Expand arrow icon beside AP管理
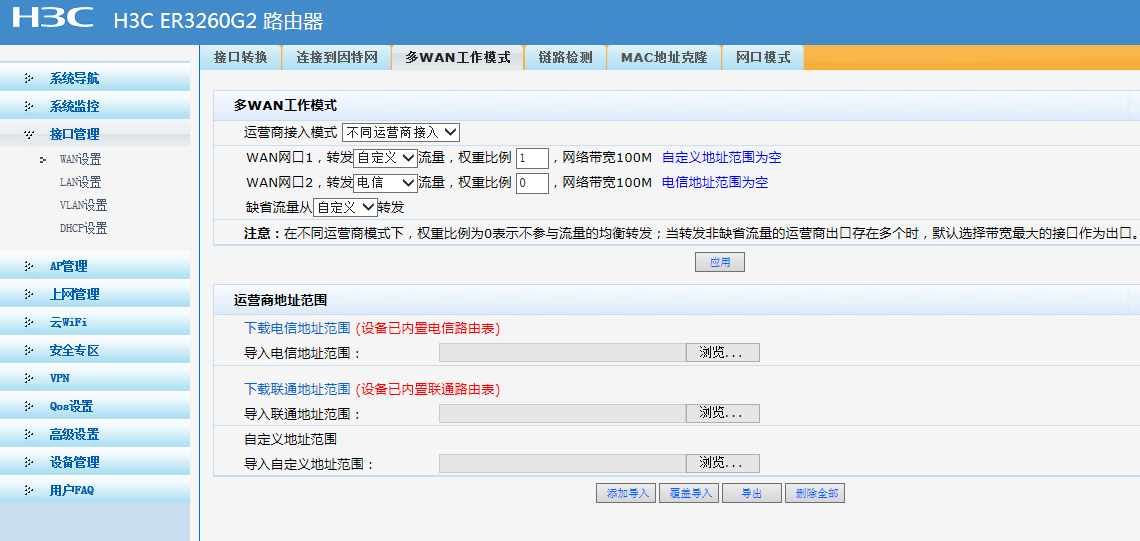The width and height of the screenshot is (1140, 541). tap(29, 266)
